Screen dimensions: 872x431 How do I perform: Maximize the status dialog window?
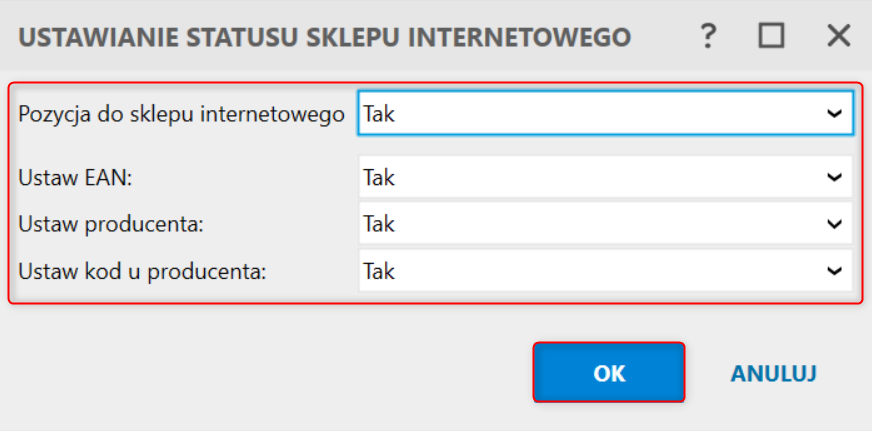pyautogui.click(x=772, y=36)
